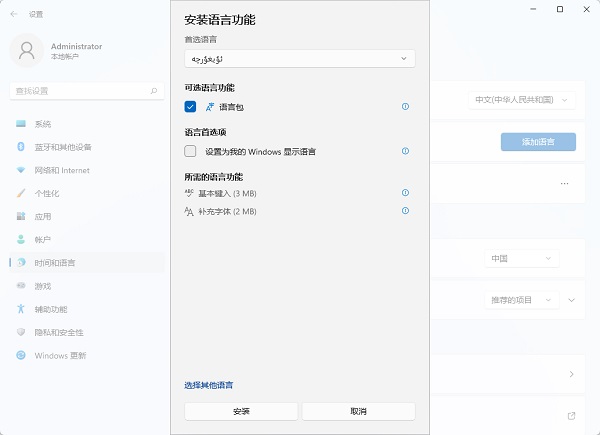The image size is (600, 435).
Task: Expand the 推荐的项目 dropdown
Action: (x=520, y=300)
